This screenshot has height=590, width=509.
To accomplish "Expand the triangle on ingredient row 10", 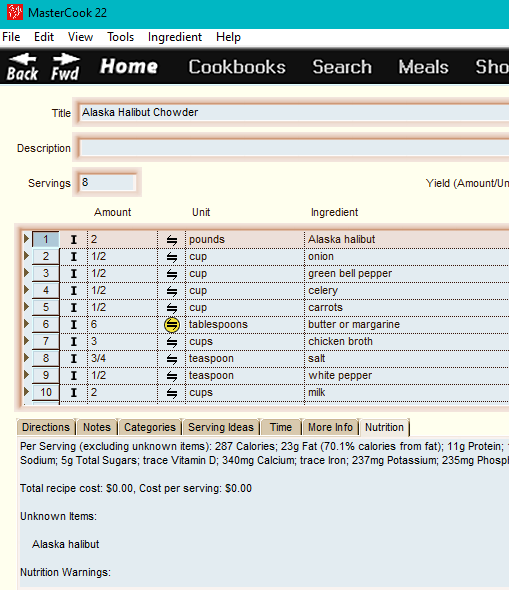I will point(26,391).
